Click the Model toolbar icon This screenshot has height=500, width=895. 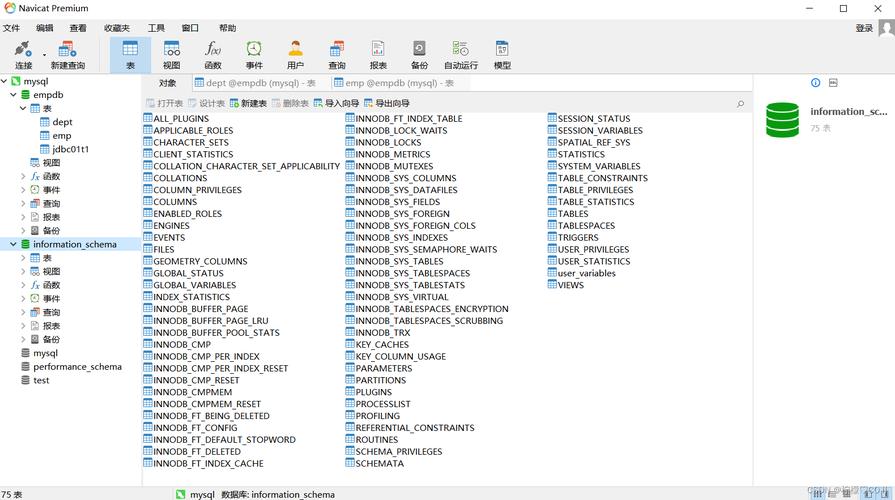click(502, 55)
